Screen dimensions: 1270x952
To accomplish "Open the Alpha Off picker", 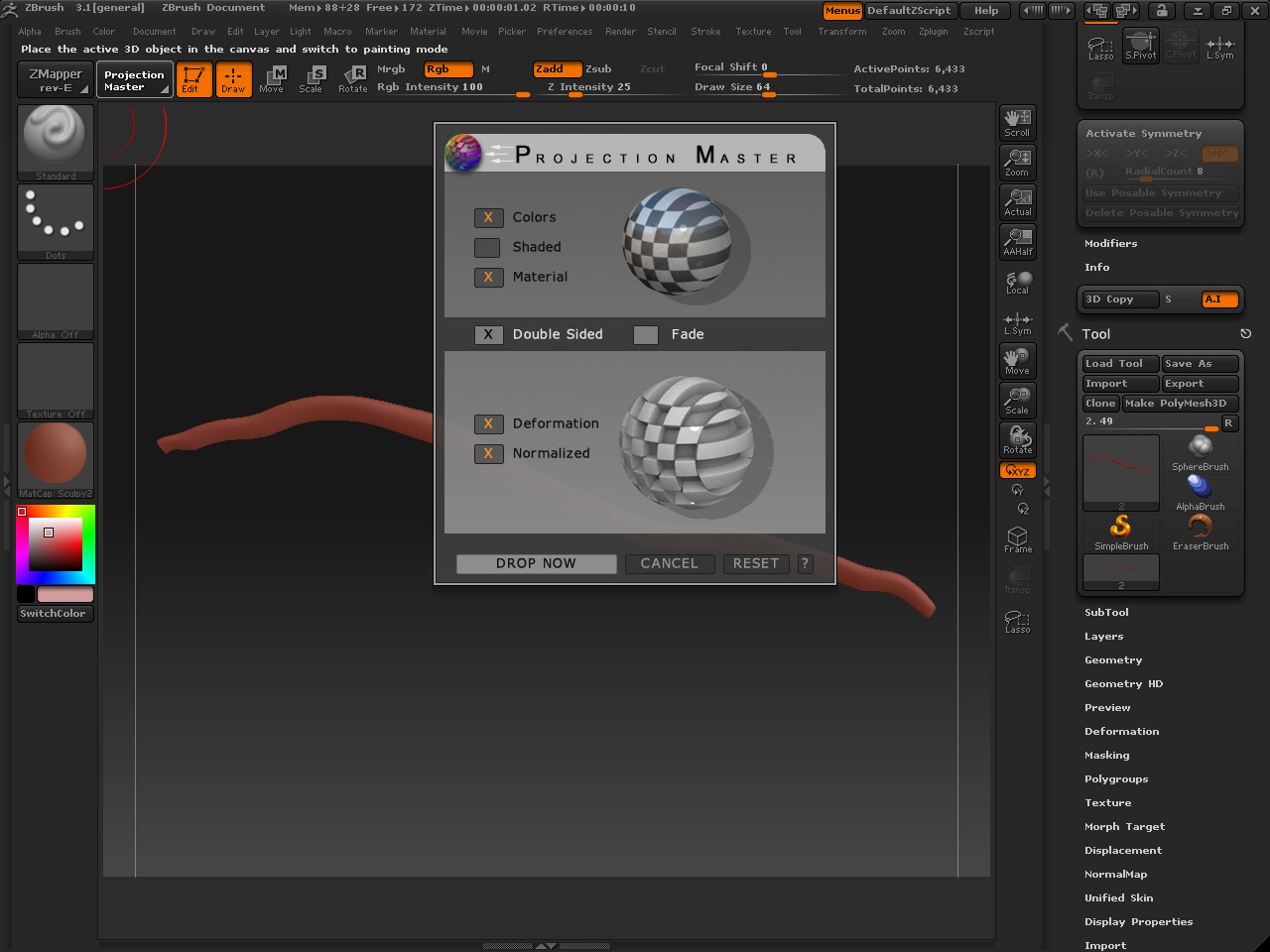I will (x=56, y=301).
